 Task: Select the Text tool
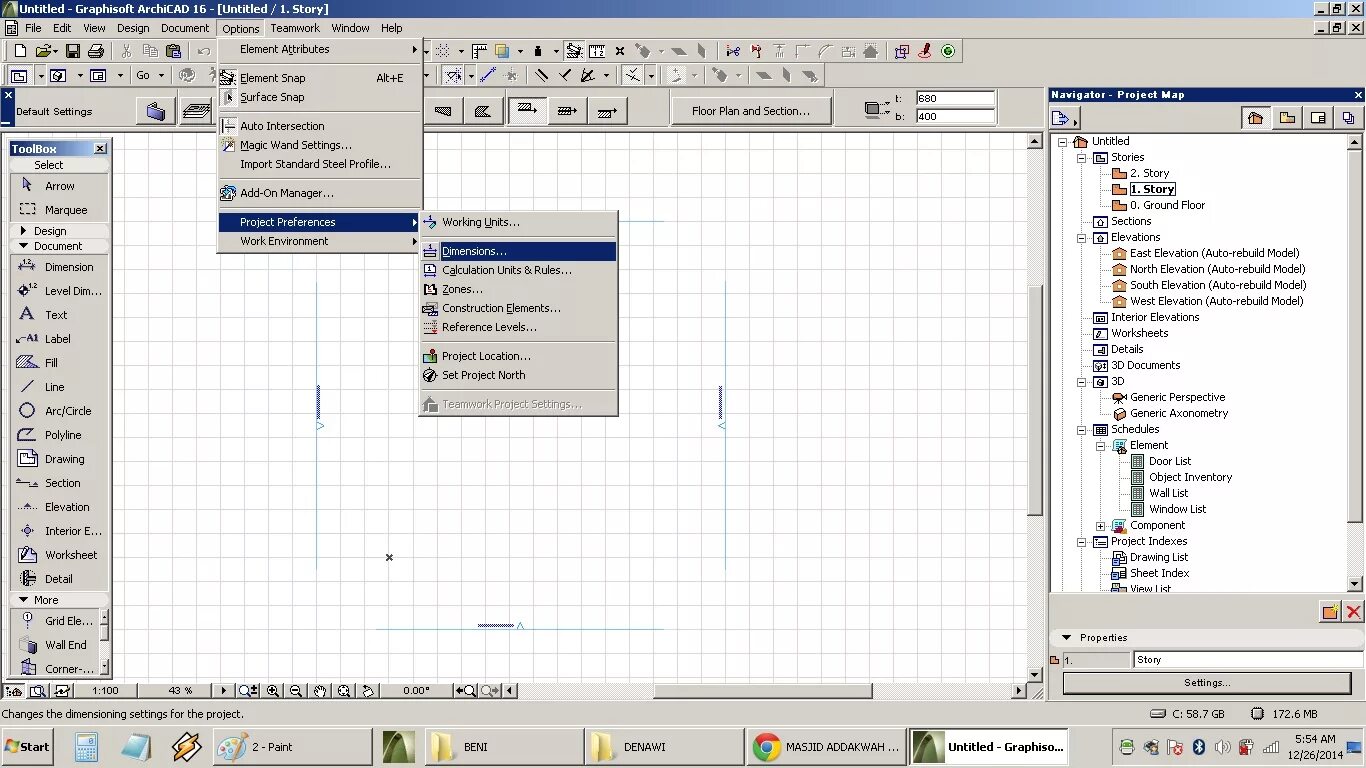tap(60, 315)
